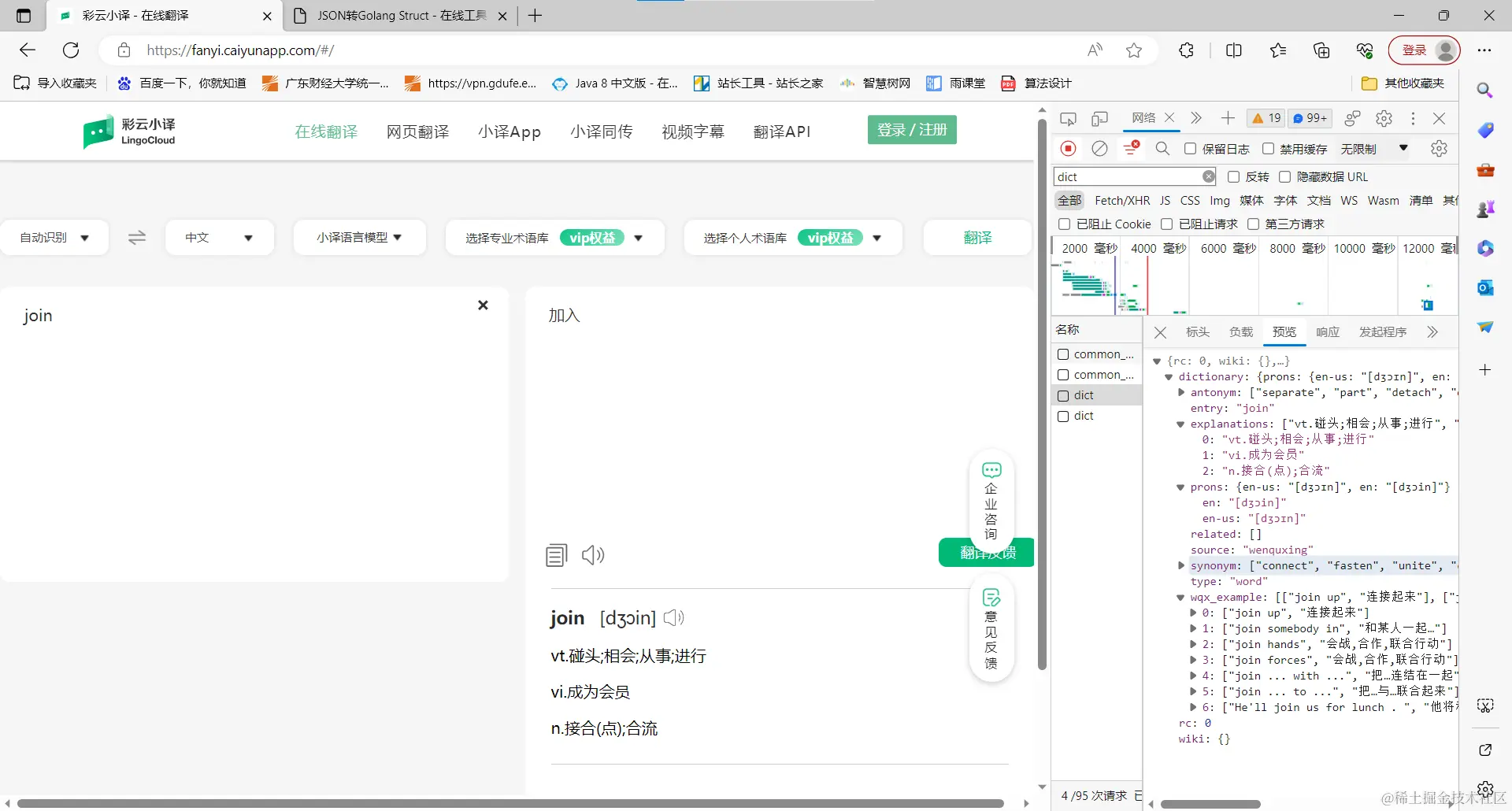Enable the 保留日志 checkbox
Viewport: 1512px width, 811px height.
click(x=1191, y=149)
